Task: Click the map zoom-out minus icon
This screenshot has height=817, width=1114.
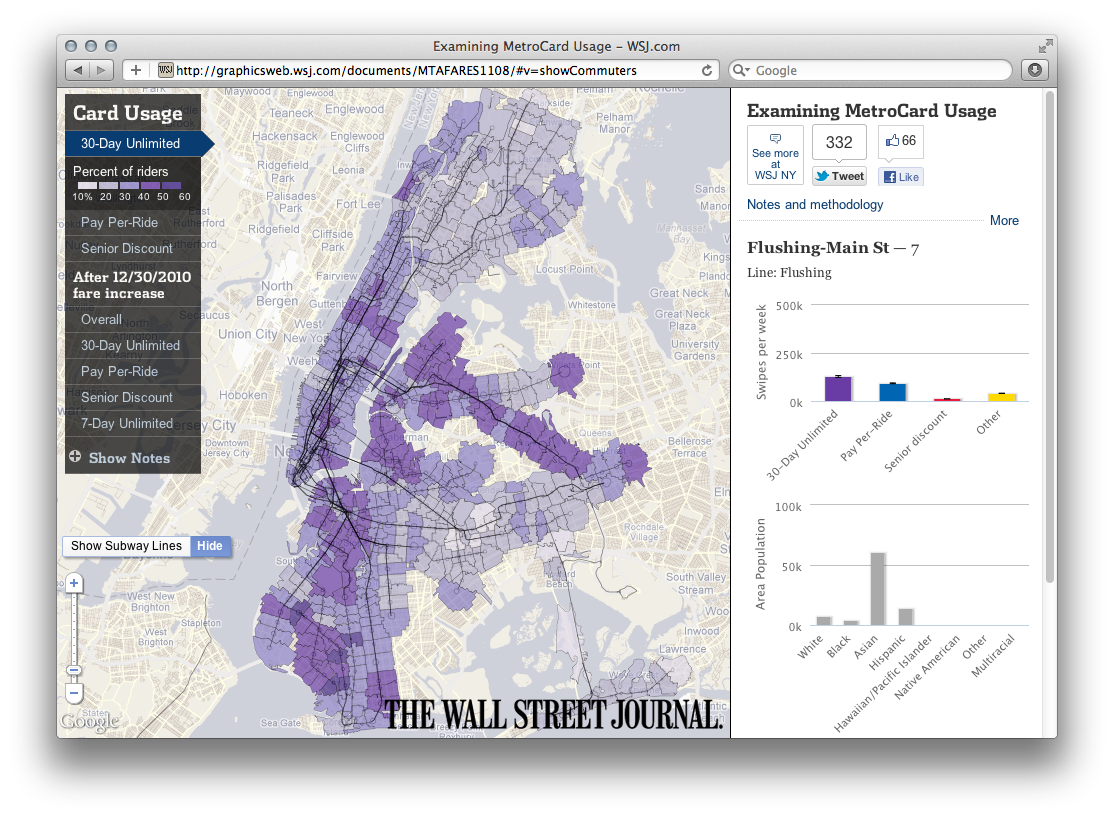Action: tap(74, 692)
